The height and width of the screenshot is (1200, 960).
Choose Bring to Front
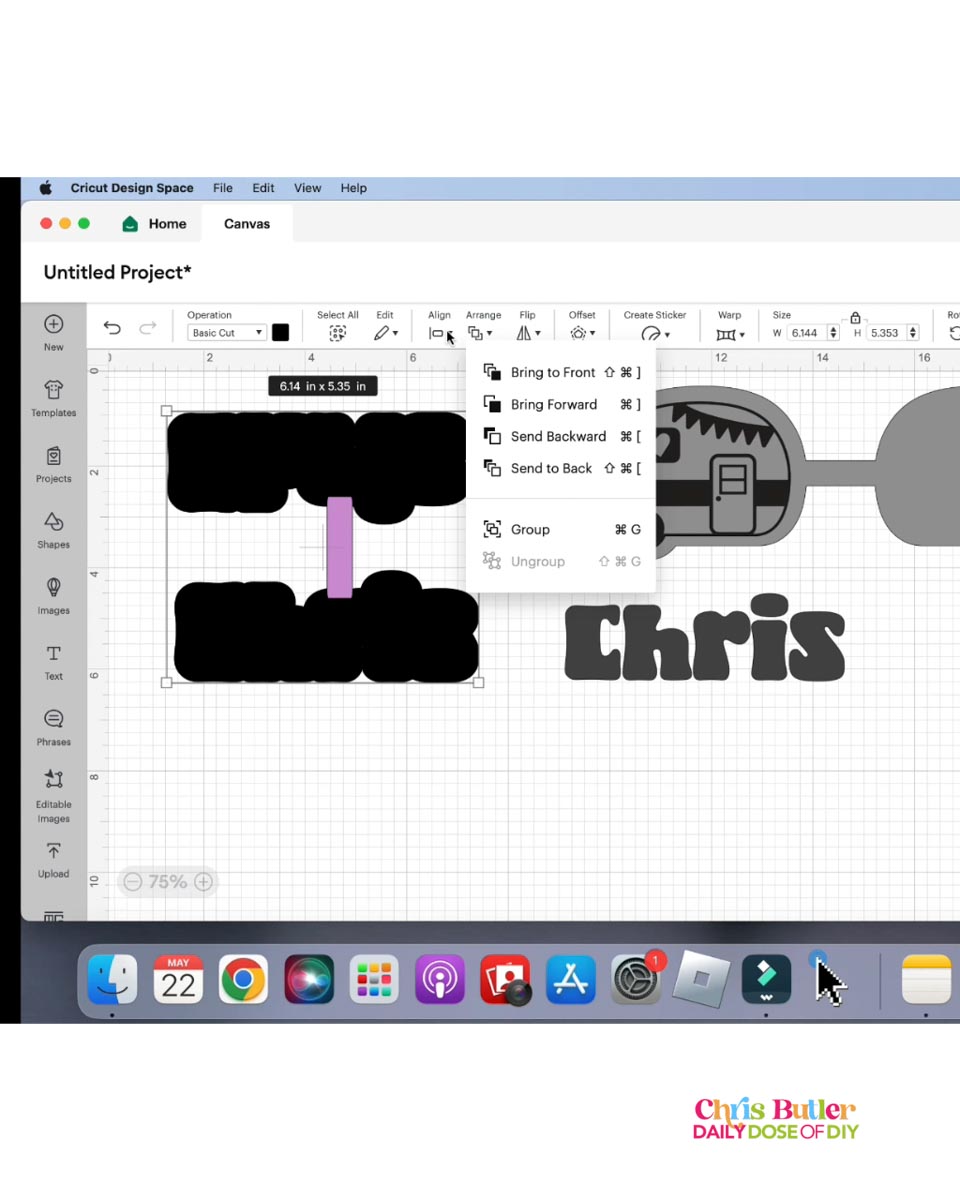click(x=561, y=372)
